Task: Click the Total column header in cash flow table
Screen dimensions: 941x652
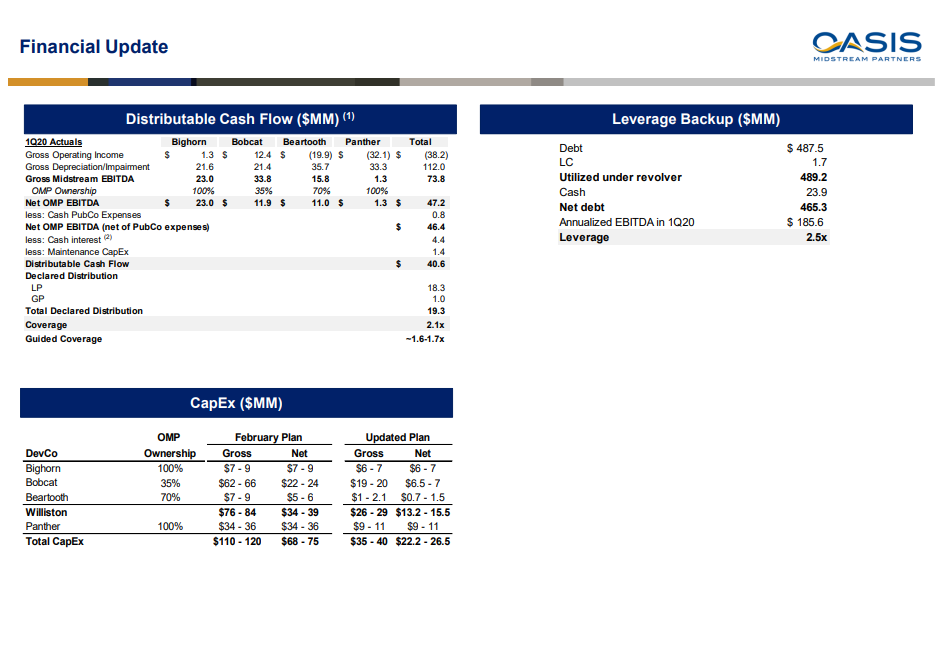Action: coord(420,142)
